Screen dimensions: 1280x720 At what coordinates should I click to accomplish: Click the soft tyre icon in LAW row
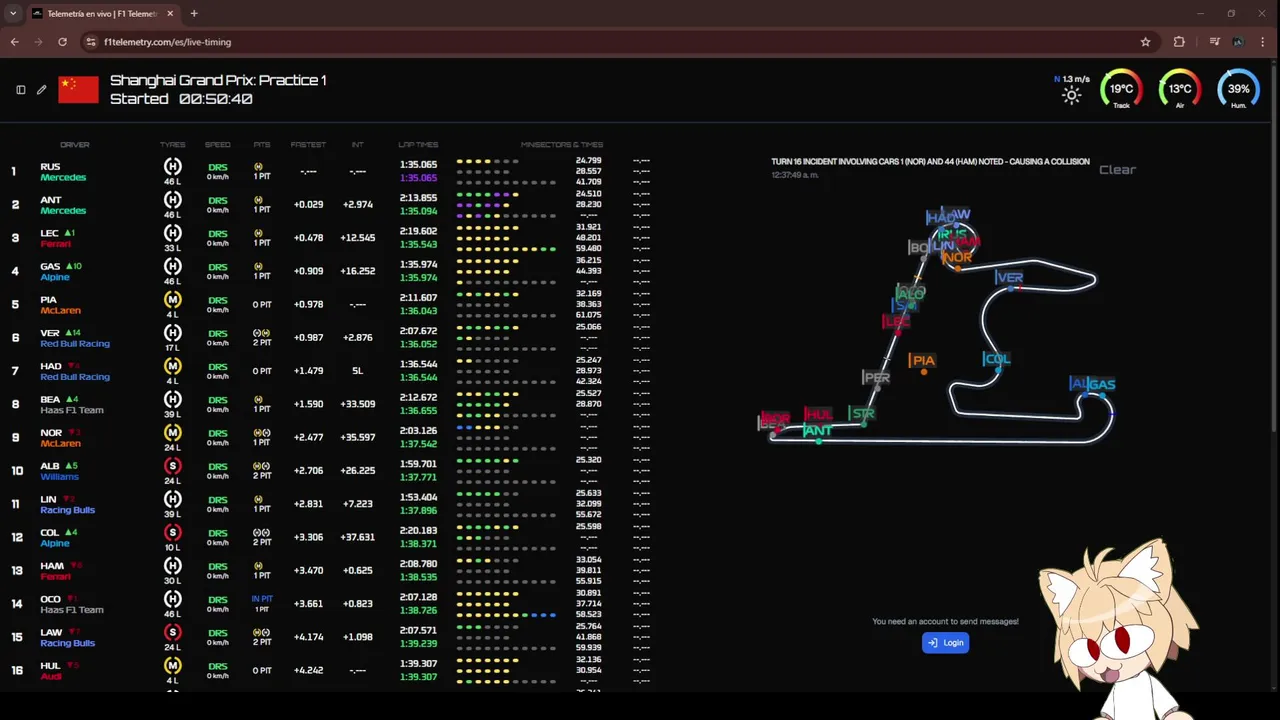(x=173, y=633)
